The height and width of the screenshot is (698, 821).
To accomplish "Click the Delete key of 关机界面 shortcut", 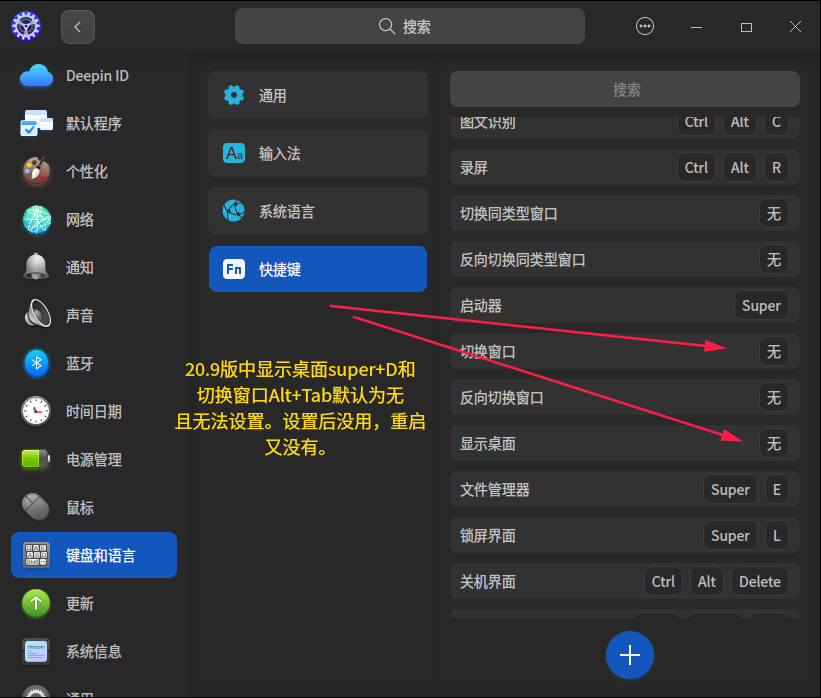I will [759, 582].
